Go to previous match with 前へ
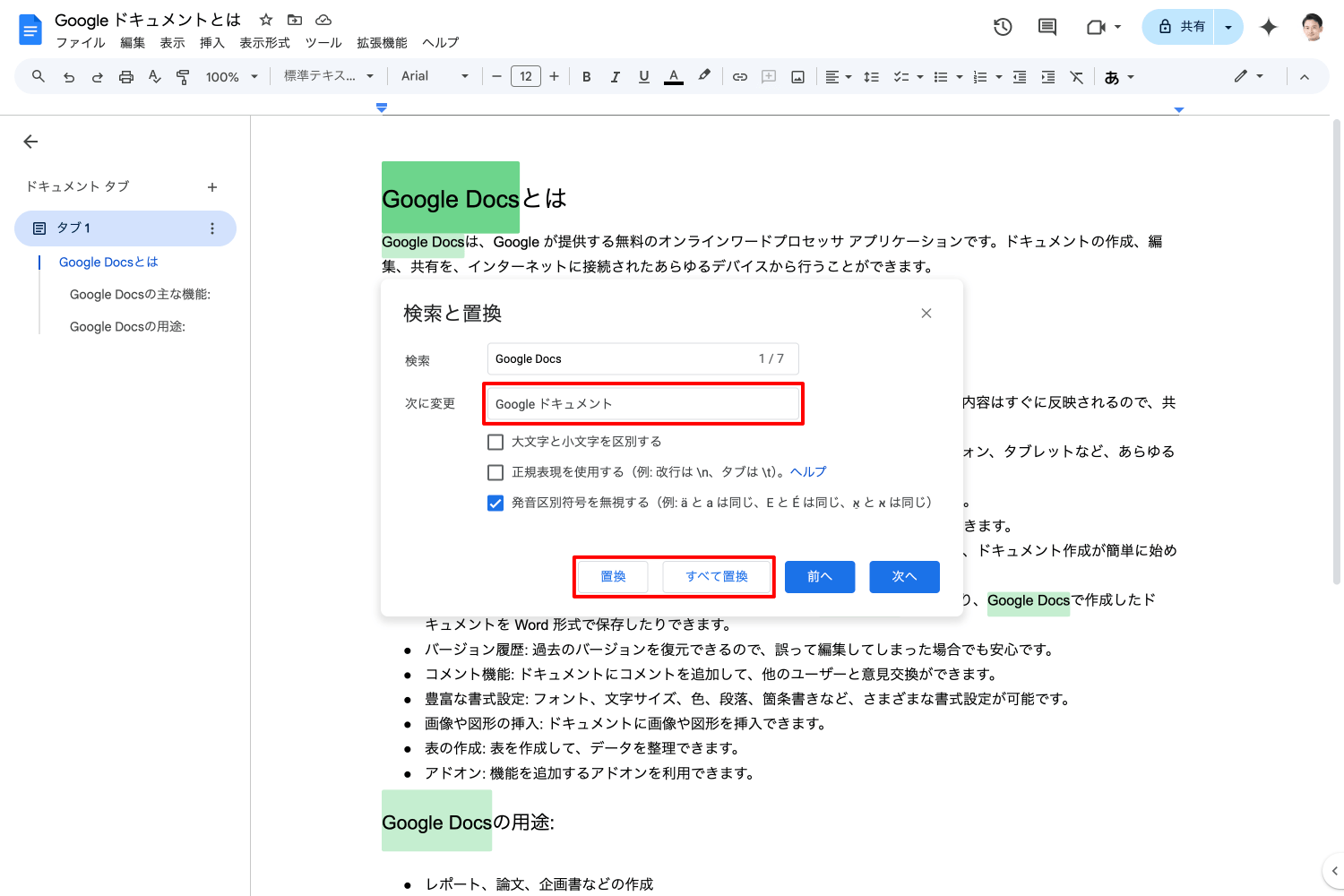The width and height of the screenshot is (1344, 896). point(820,577)
